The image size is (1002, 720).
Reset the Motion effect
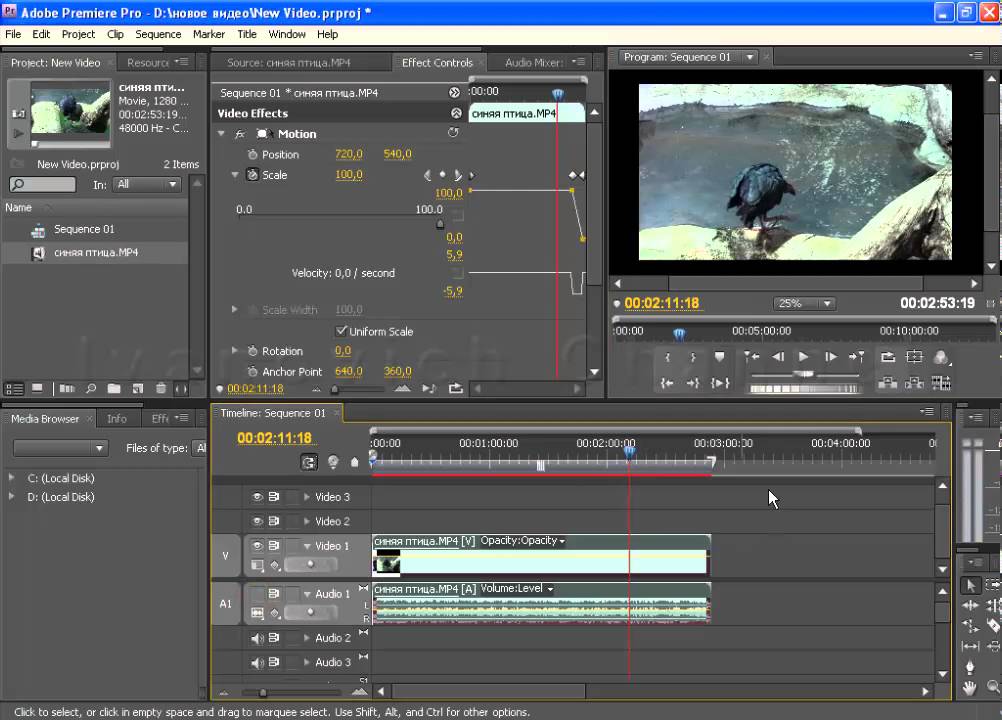coord(453,133)
